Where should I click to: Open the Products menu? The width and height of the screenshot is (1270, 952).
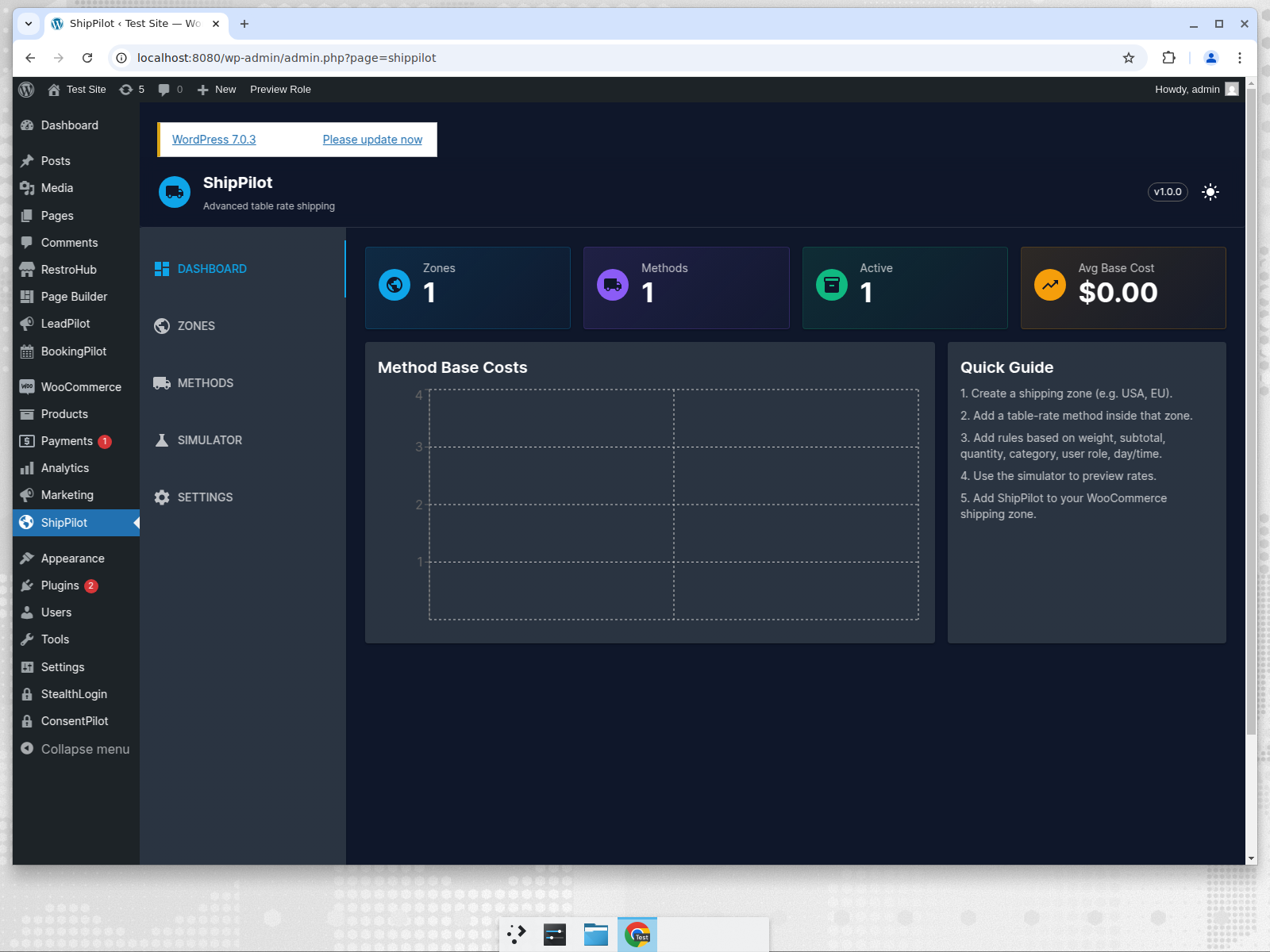tap(76, 414)
